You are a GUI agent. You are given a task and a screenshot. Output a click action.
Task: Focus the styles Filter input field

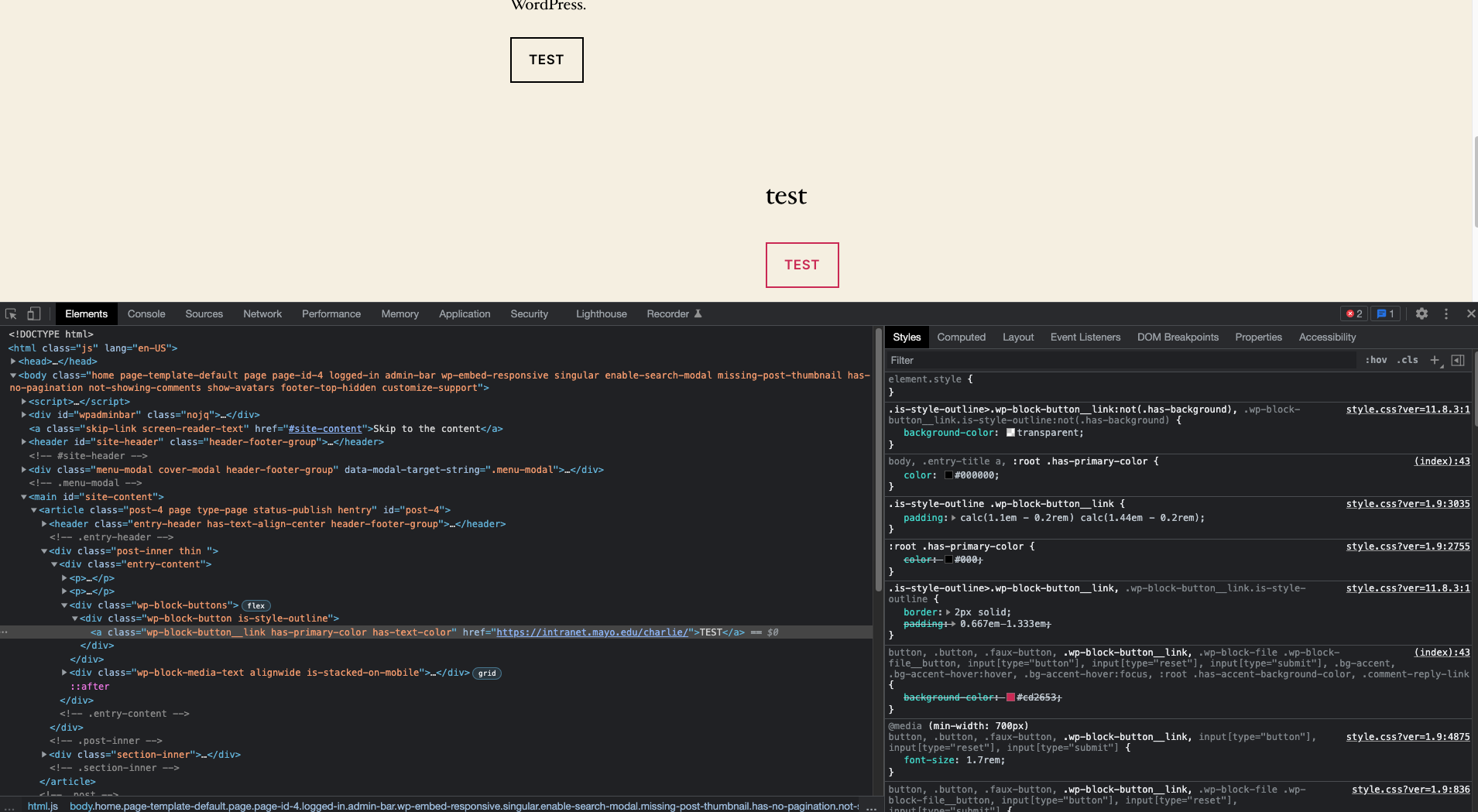[1121, 360]
